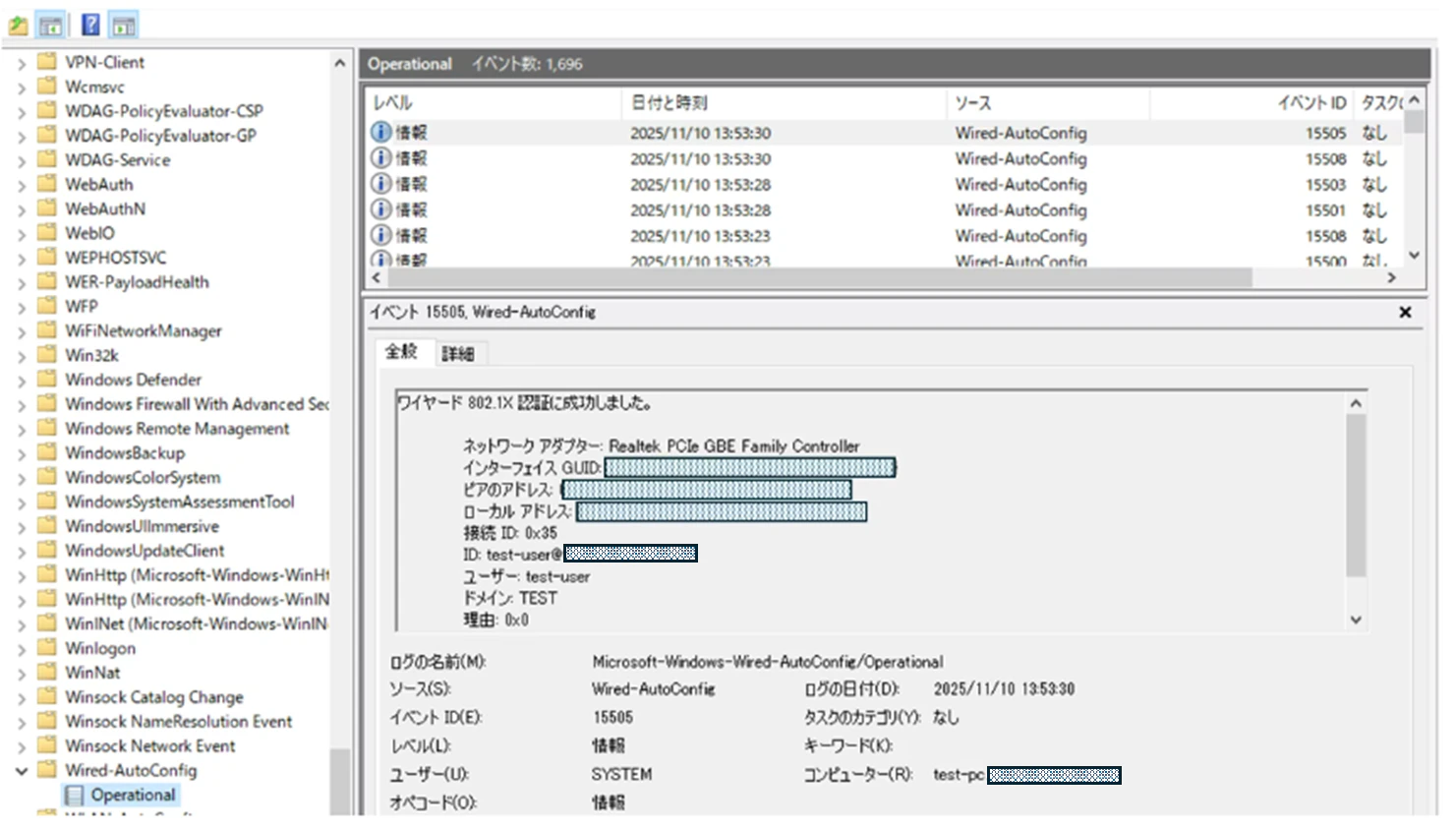Click scroll-right arrow of event list
1456x829 pixels.
[1391, 278]
